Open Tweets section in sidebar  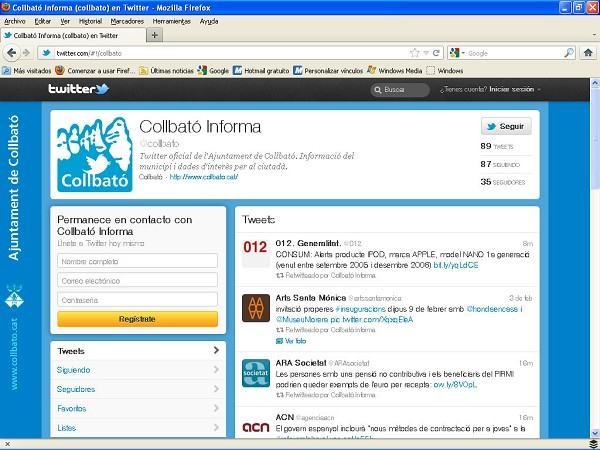138,351
